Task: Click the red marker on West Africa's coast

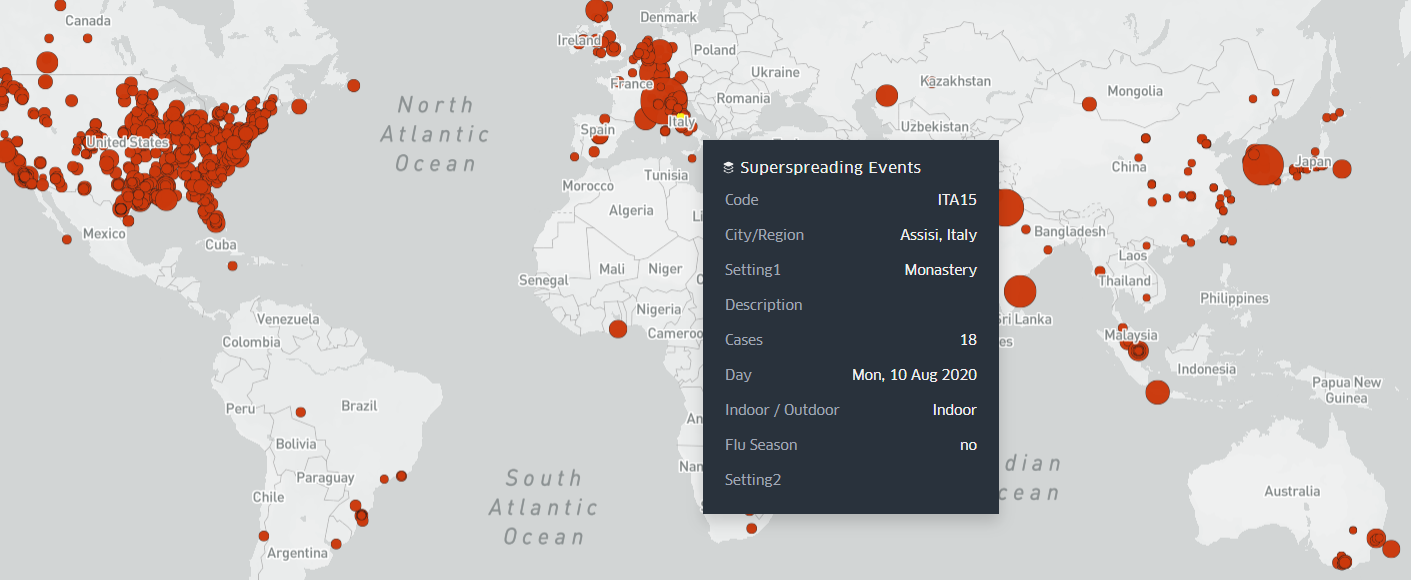Action: 618,328
